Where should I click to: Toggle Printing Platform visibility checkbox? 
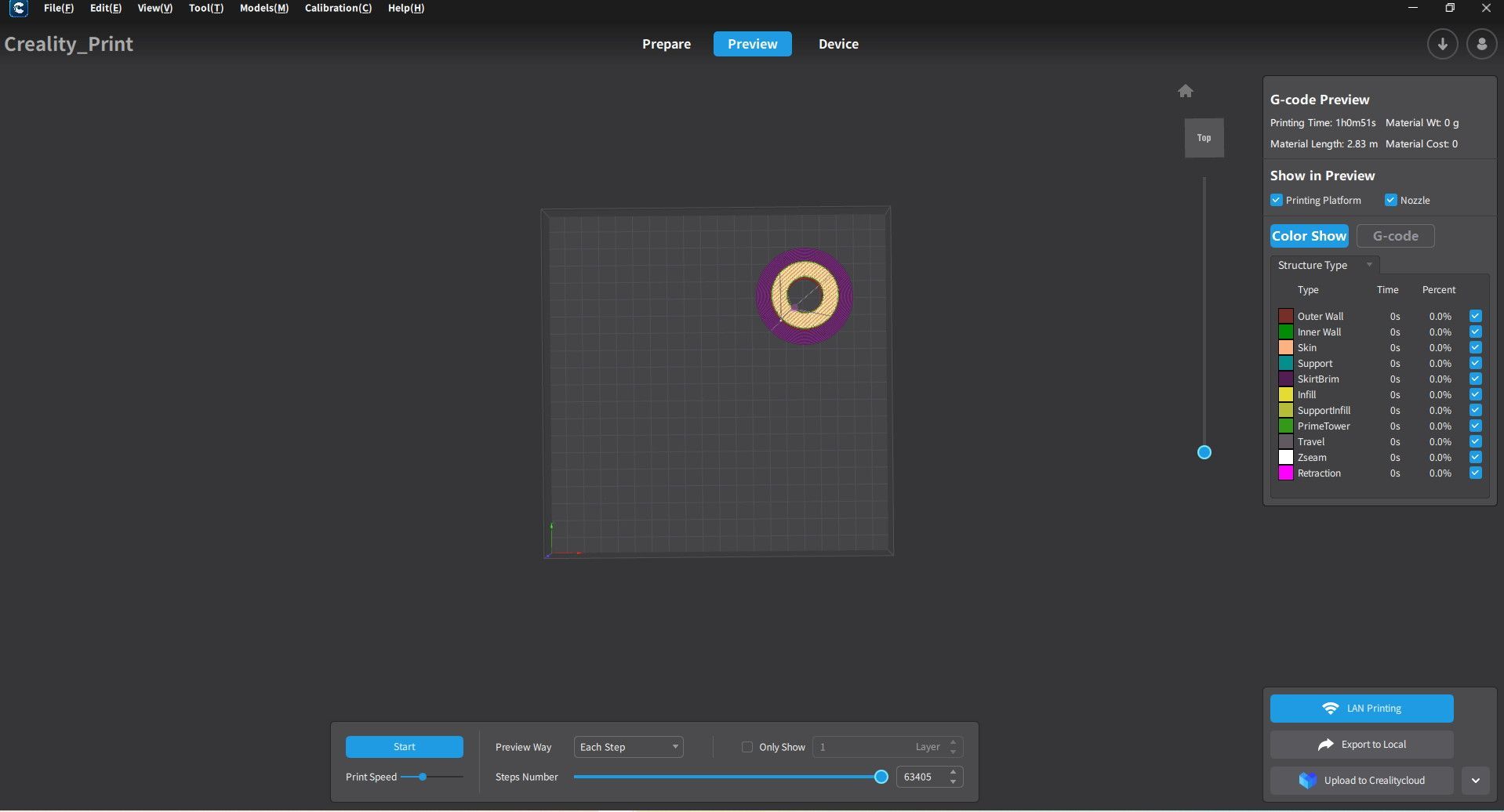click(x=1276, y=200)
